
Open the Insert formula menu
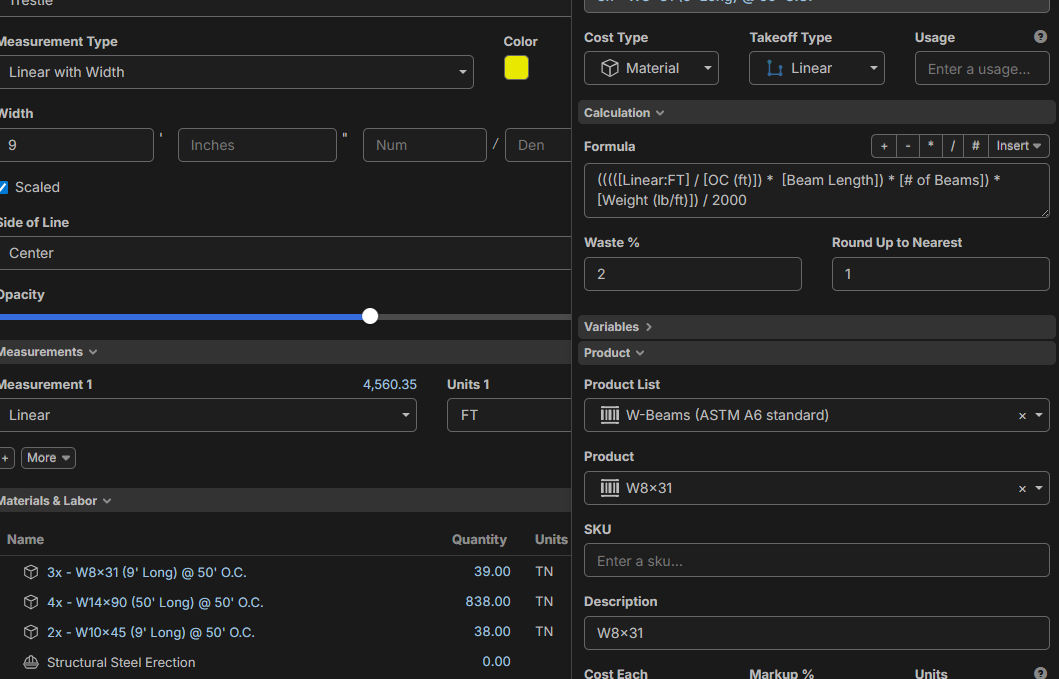(1019, 146)
